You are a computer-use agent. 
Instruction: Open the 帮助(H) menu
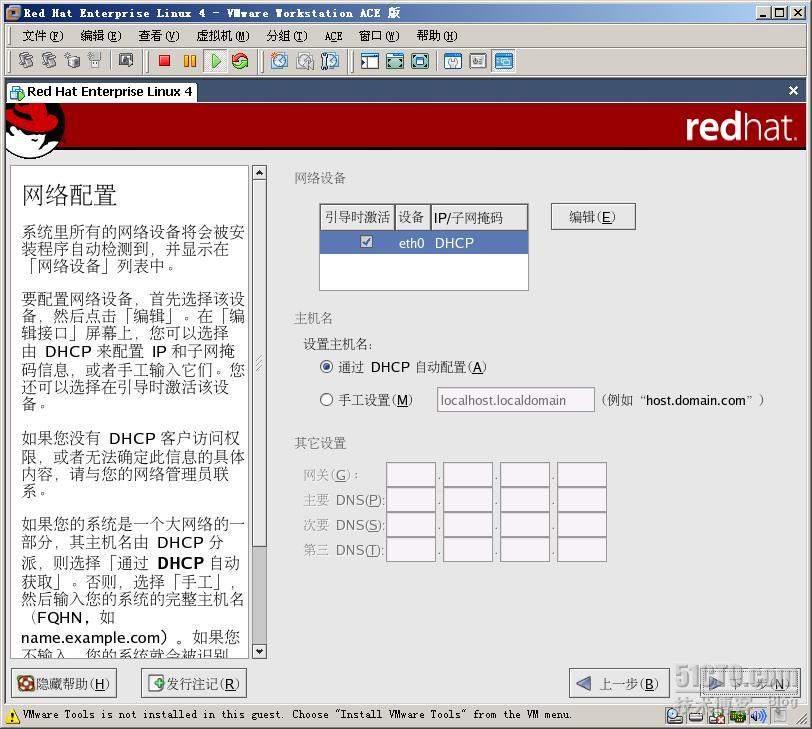click(437, 36)
